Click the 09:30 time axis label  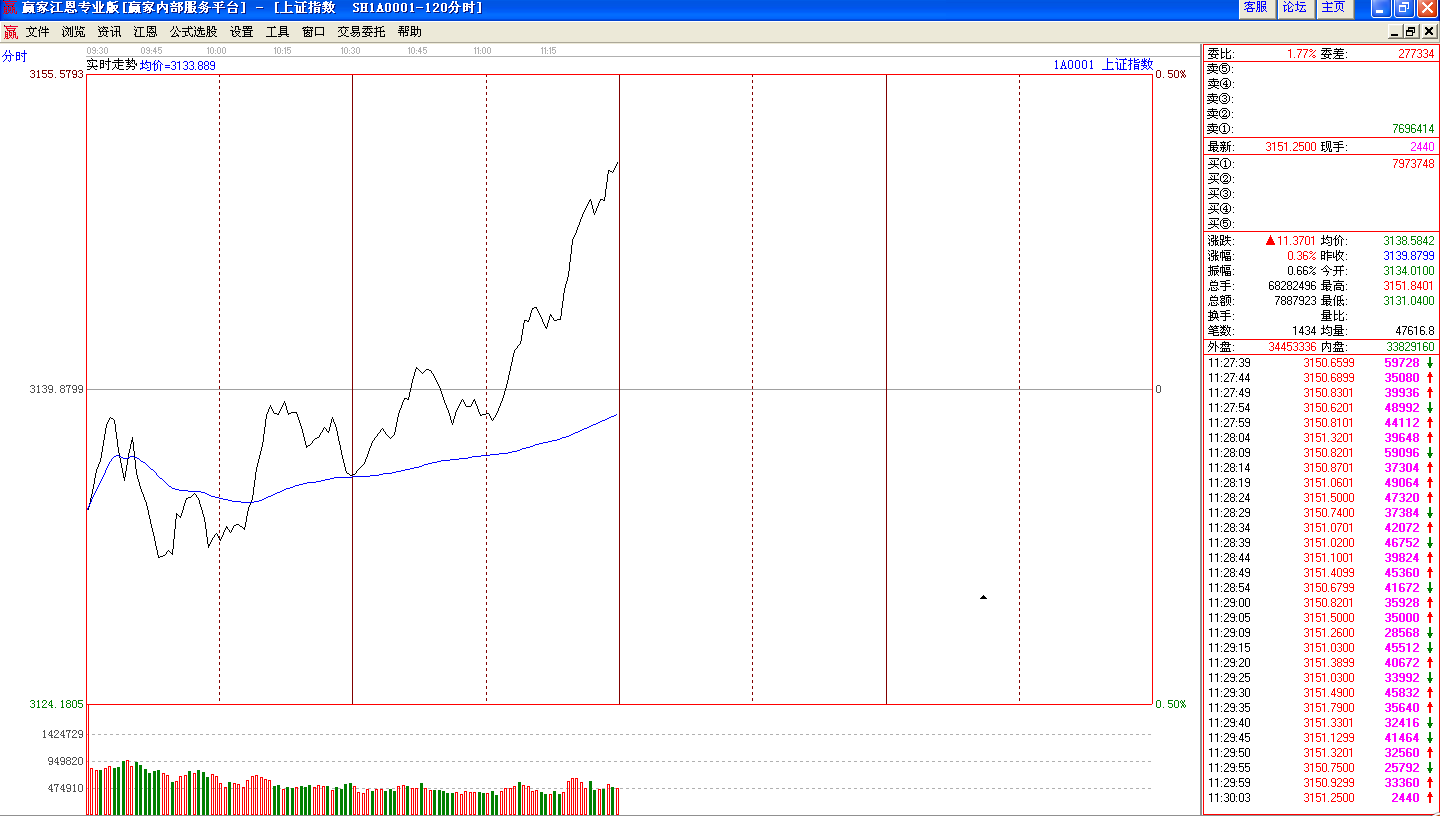pyautogui.click(x=97, y=50)
